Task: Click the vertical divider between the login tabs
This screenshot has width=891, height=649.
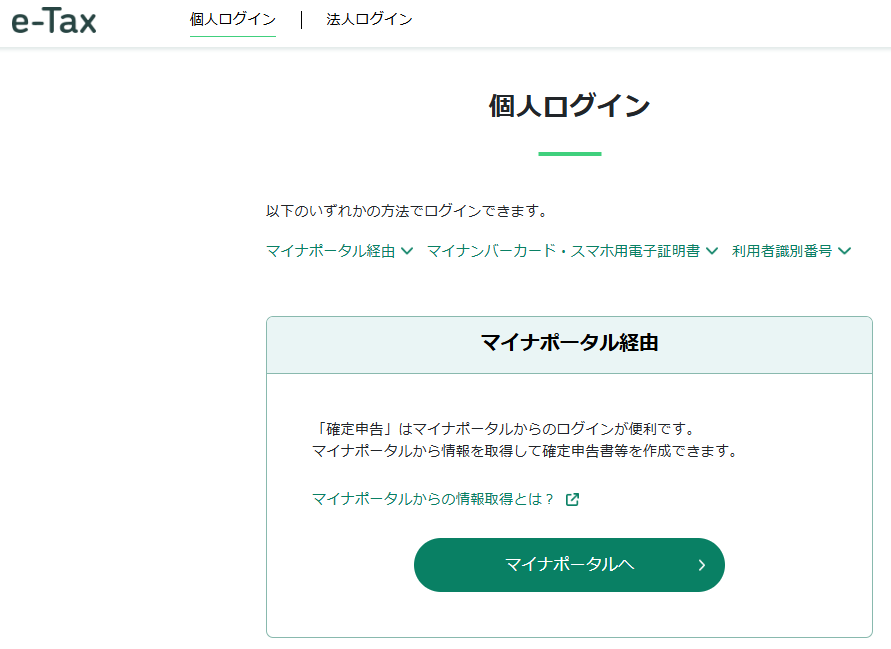Action: pyautogui.click(x=301, y=20)
